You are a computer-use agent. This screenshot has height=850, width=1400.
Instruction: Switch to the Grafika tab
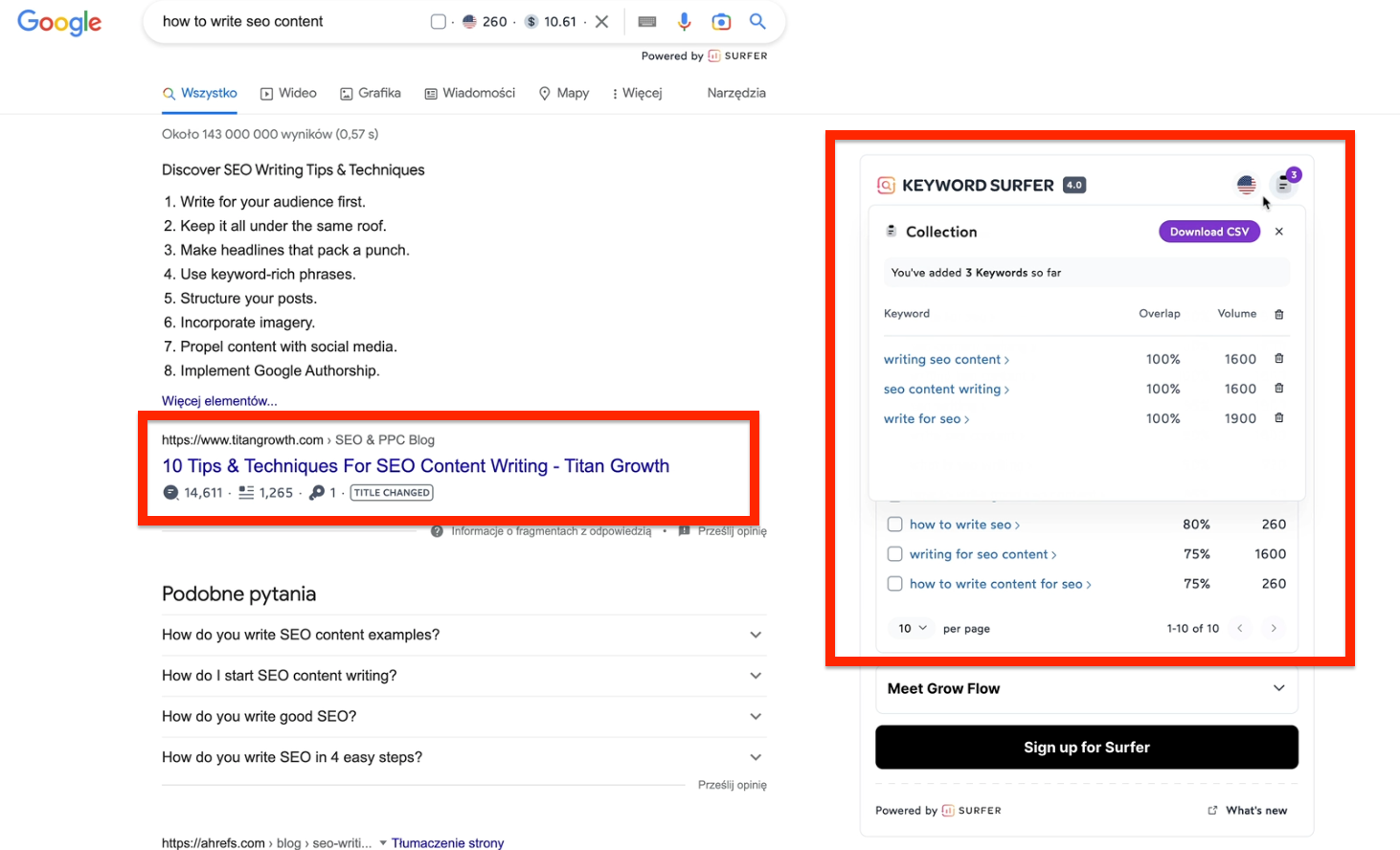[371, 93]
